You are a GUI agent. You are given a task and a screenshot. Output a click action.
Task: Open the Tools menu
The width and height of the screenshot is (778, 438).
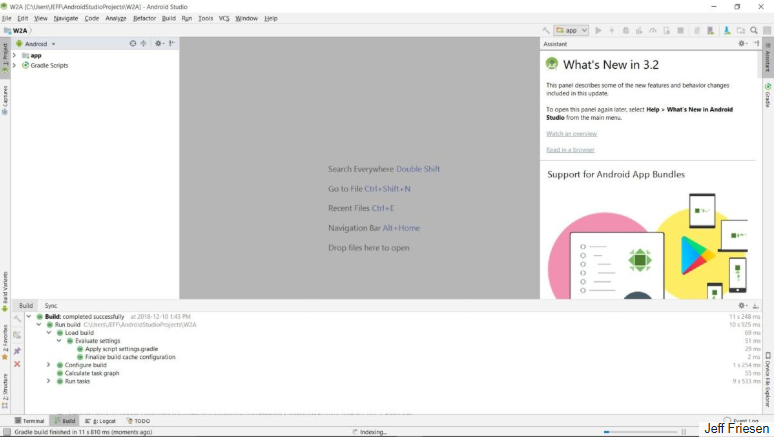coord(205,18)
